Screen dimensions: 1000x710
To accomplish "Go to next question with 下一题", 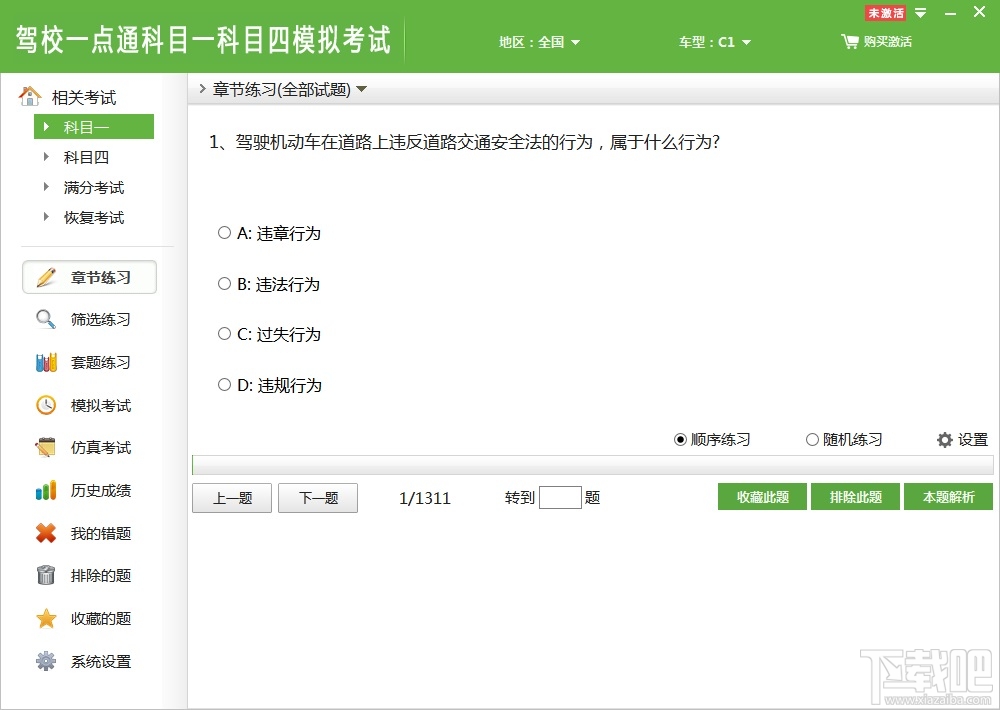I will pos(318,498).
